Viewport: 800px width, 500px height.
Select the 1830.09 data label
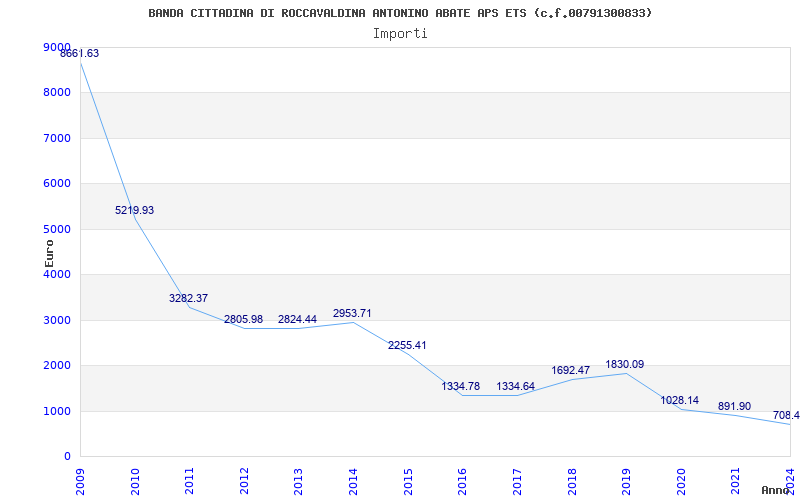click(x=624, y=364)
